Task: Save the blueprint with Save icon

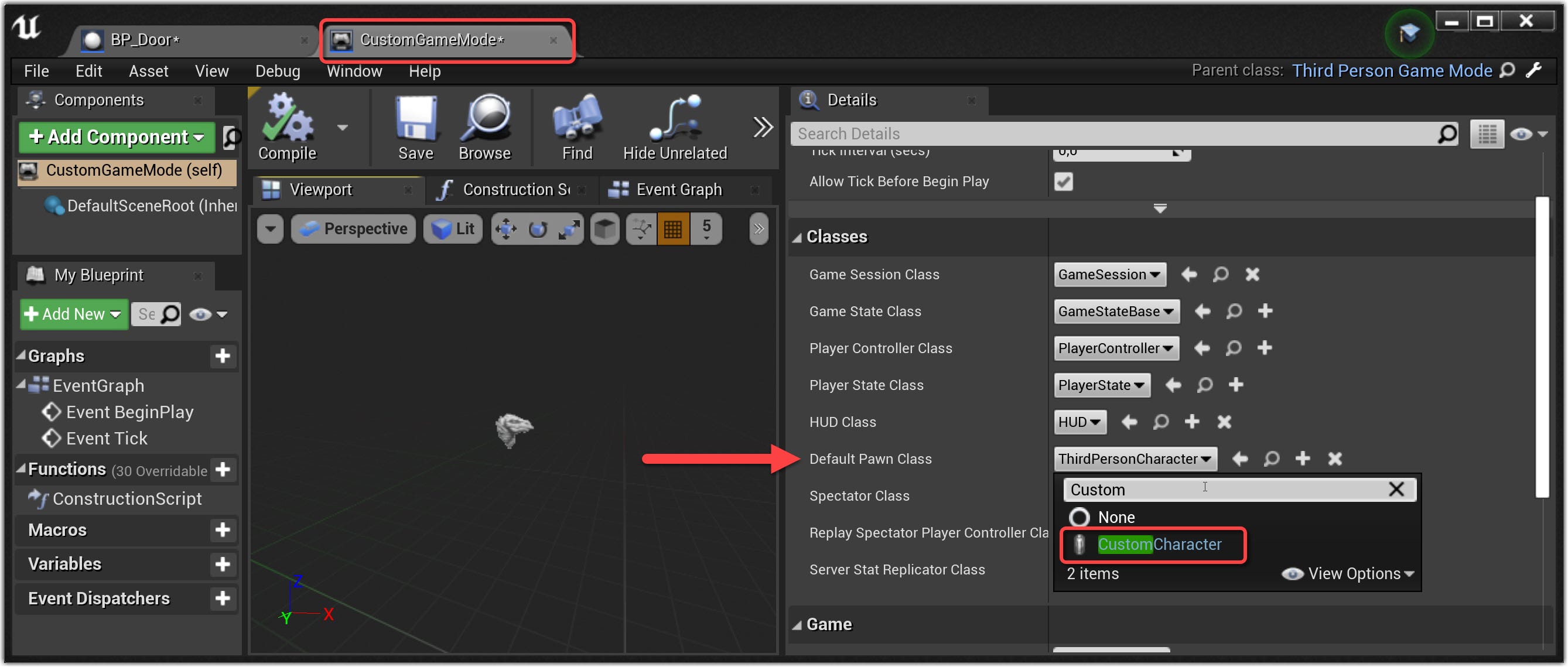Action: pyautogui.click(x=415, y=119)
